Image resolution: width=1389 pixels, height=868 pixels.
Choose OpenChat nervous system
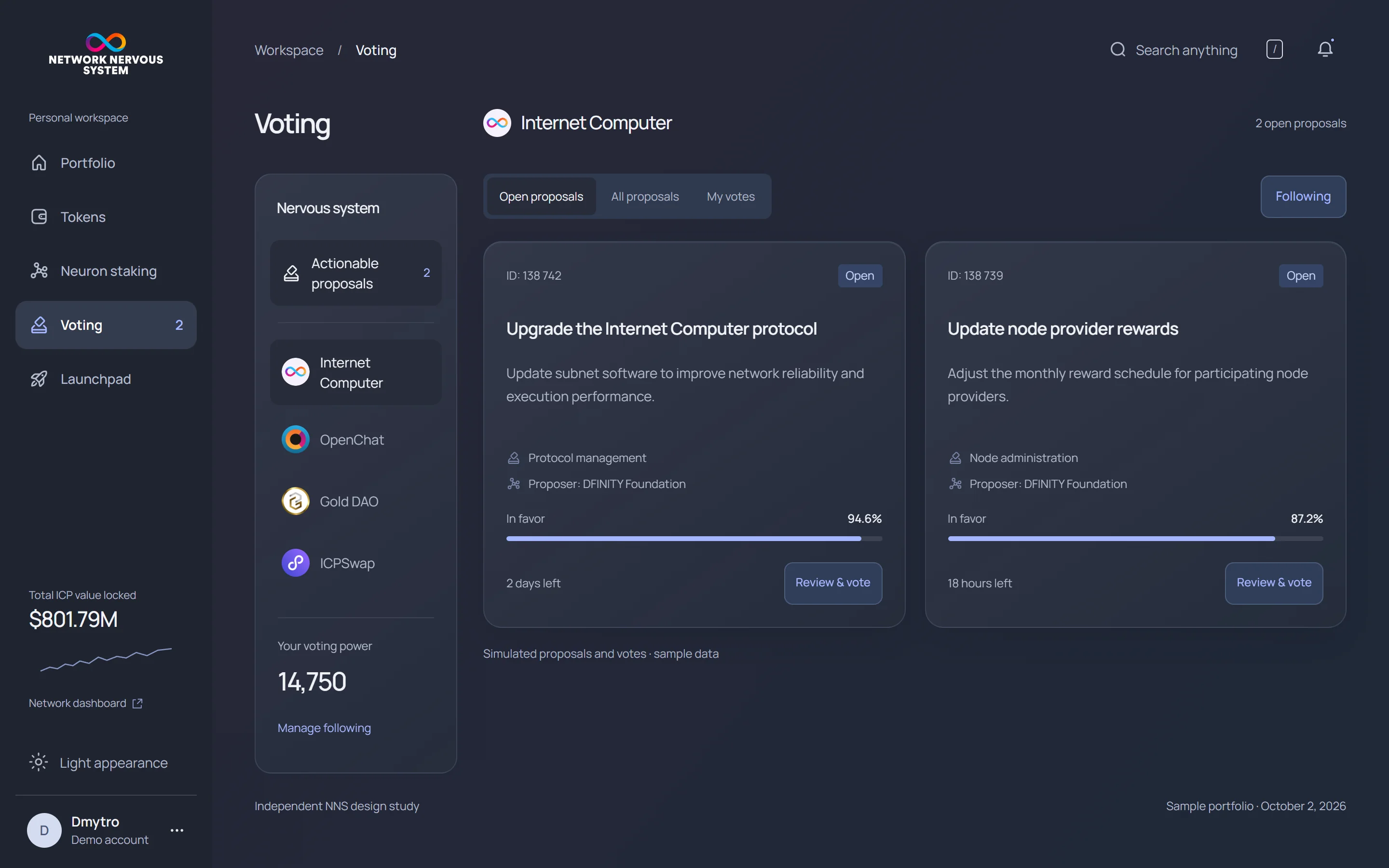[356, 440]
